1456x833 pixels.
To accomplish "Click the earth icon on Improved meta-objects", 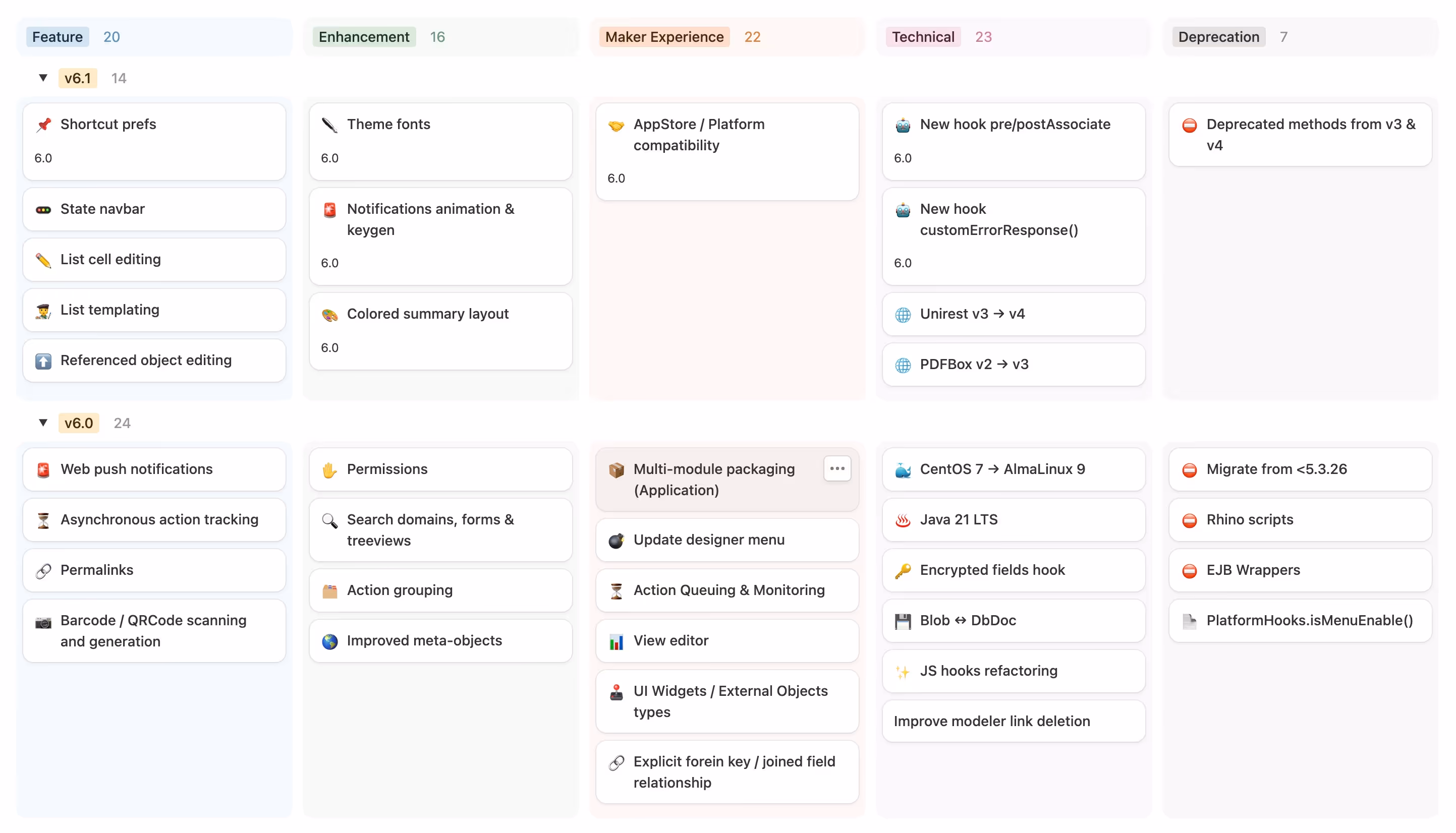I will pos(329,641).
